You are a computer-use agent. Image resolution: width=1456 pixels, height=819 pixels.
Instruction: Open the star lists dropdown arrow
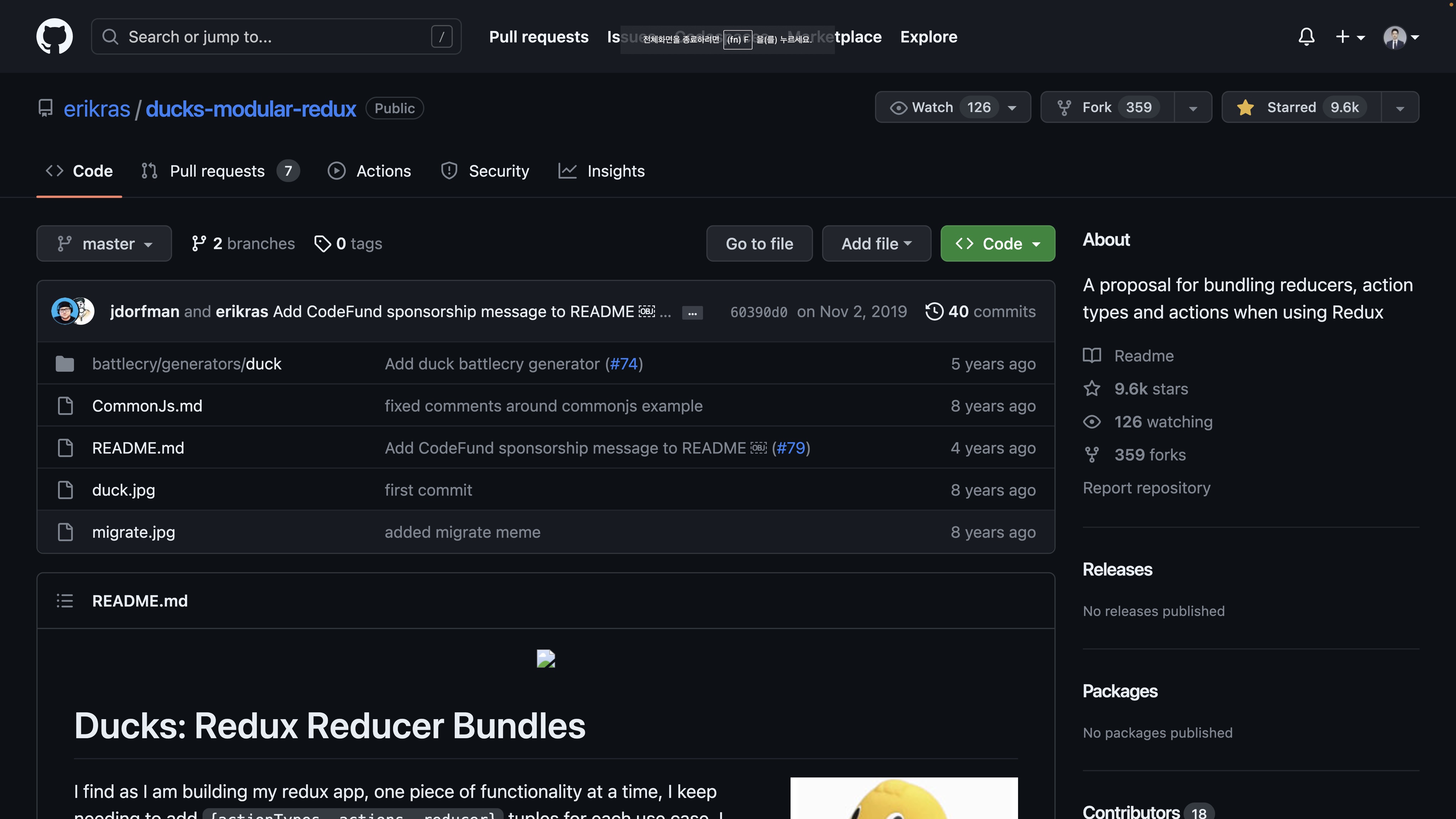point(1400,107)
